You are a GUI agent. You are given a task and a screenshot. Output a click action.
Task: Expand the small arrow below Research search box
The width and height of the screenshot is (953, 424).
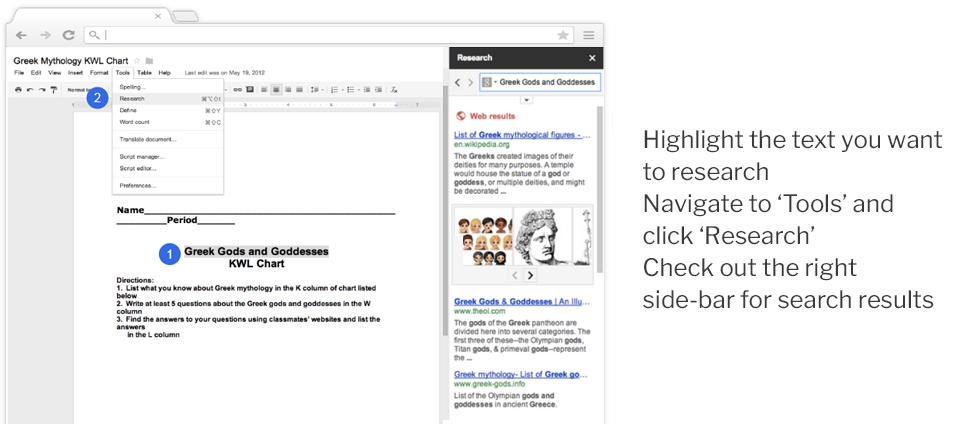pyautogui.click(x=526, y=100)
